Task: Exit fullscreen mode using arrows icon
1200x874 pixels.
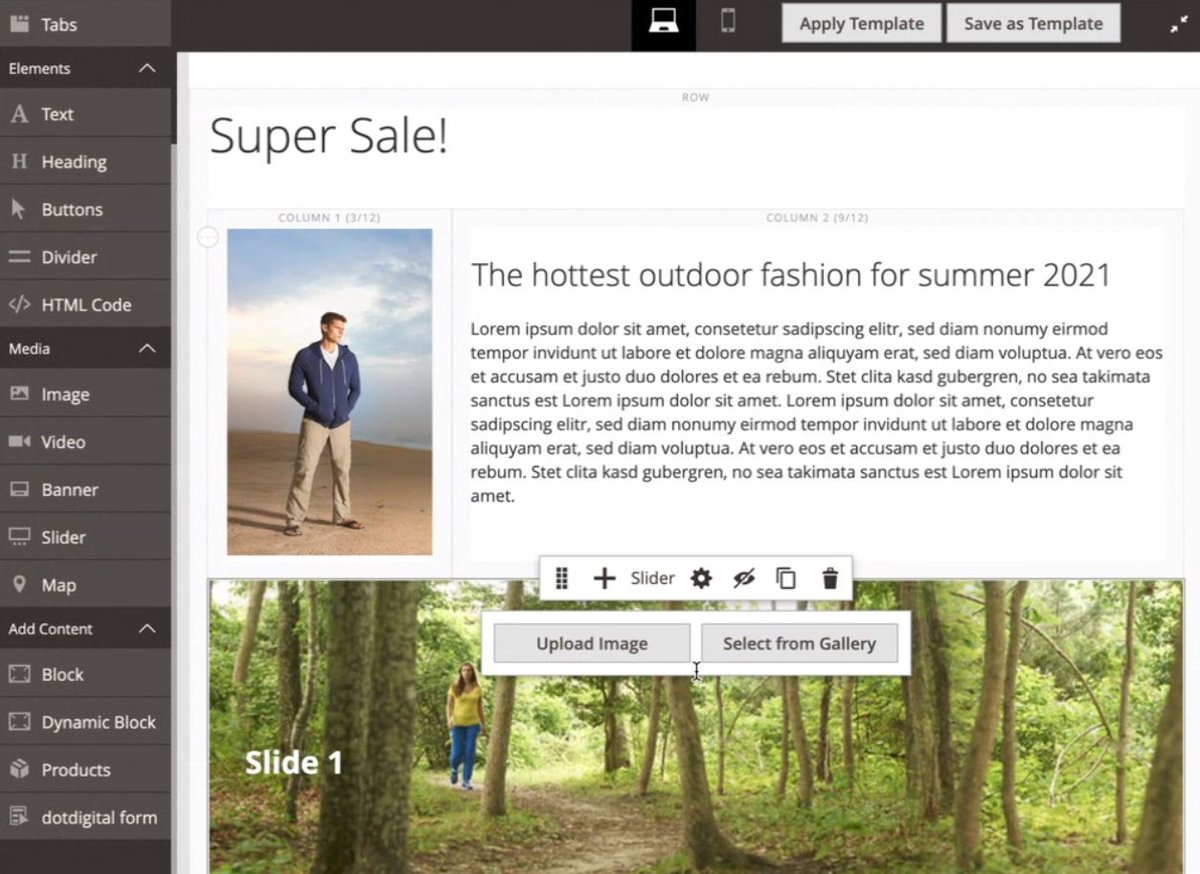Action: (1178, 25)
